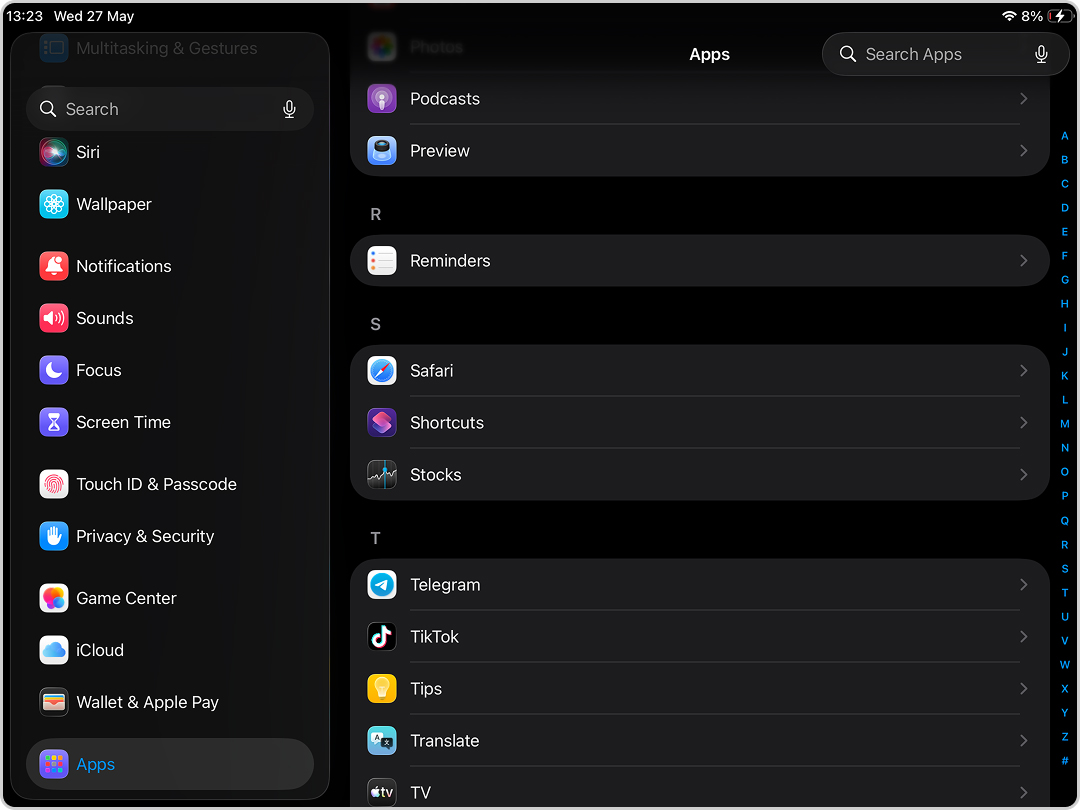Screen dimensions: 1080x810
Task: Tap the Apps grid icon in sidebar
Action: 54,765
